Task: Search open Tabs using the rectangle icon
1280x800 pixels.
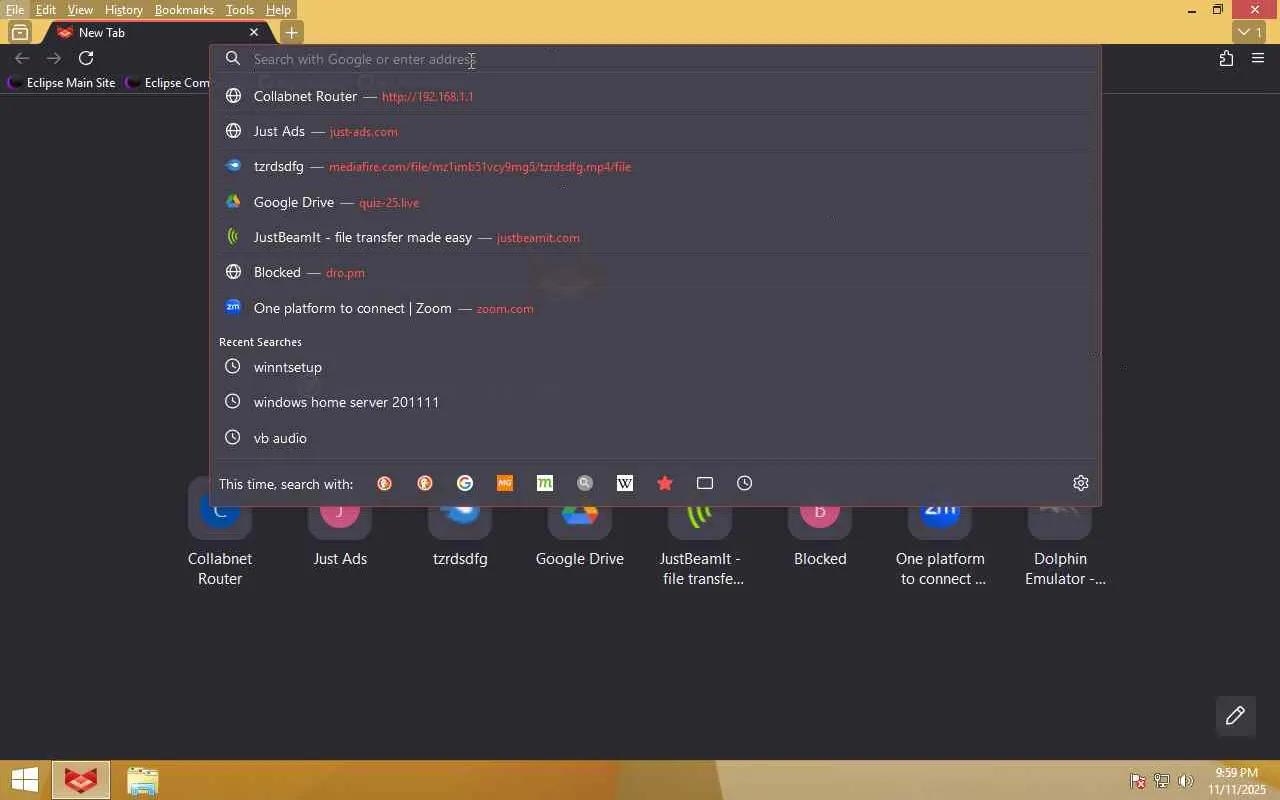Action: (x=705, y=483)
